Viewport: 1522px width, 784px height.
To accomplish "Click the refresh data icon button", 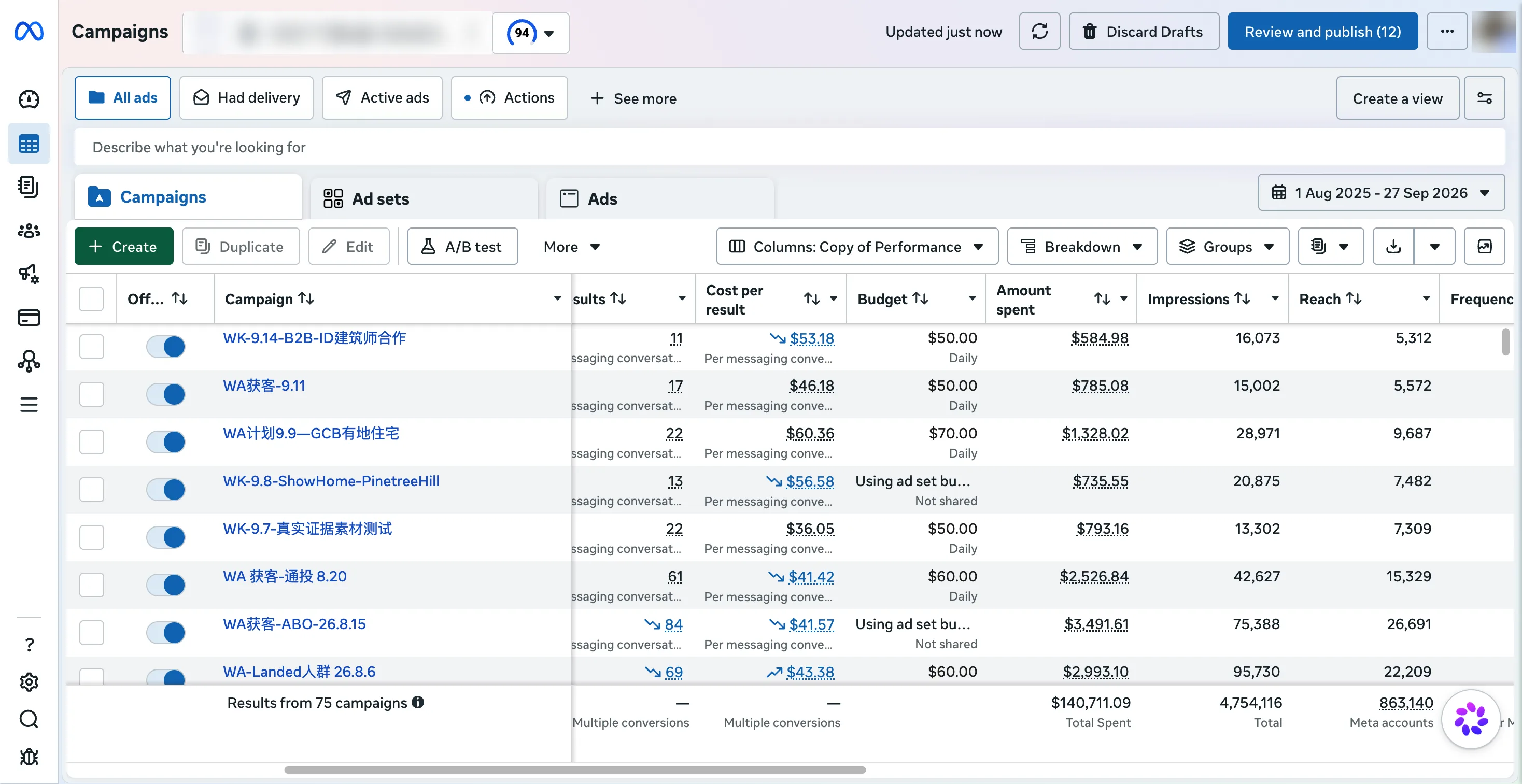I will point(1039,31).
